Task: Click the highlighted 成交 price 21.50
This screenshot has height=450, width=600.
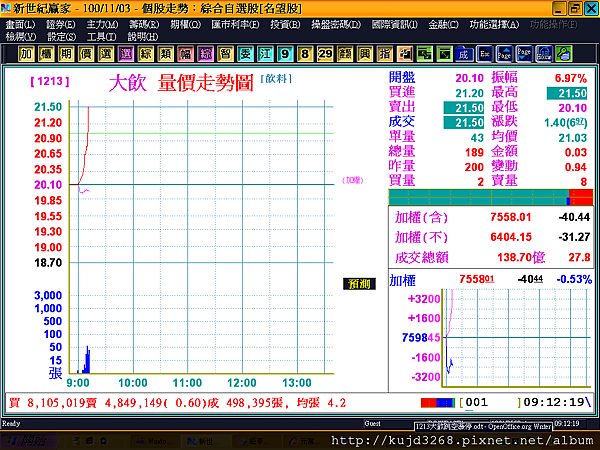Action: pyautogui.click(x=464, y=123)
